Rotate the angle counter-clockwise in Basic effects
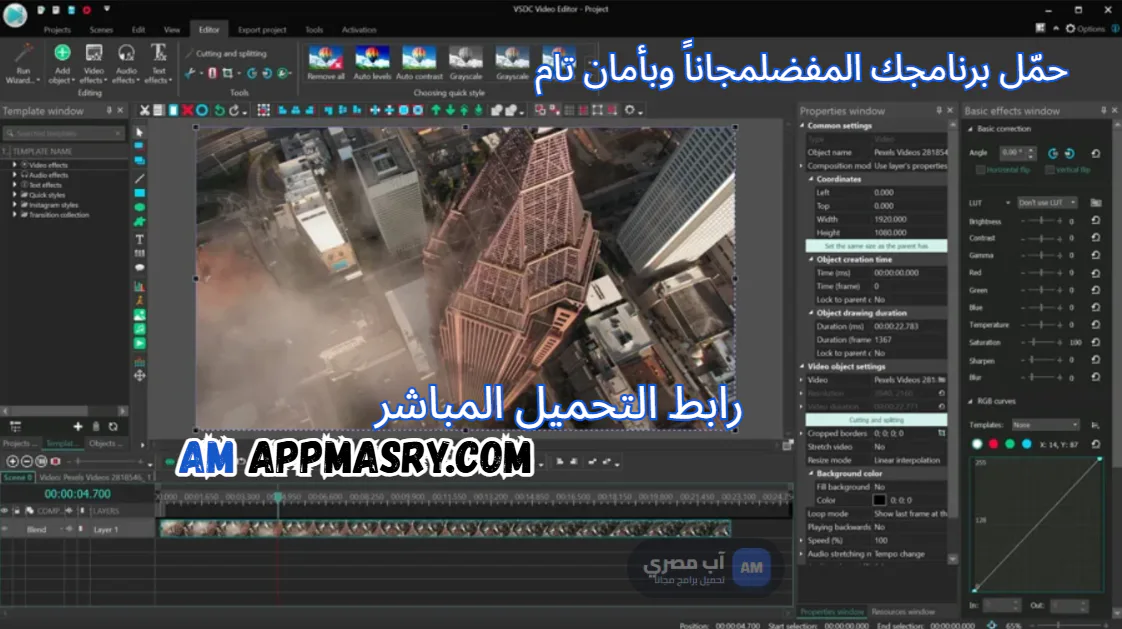This screenshot has width=1122, height=629. [1053, 153]
